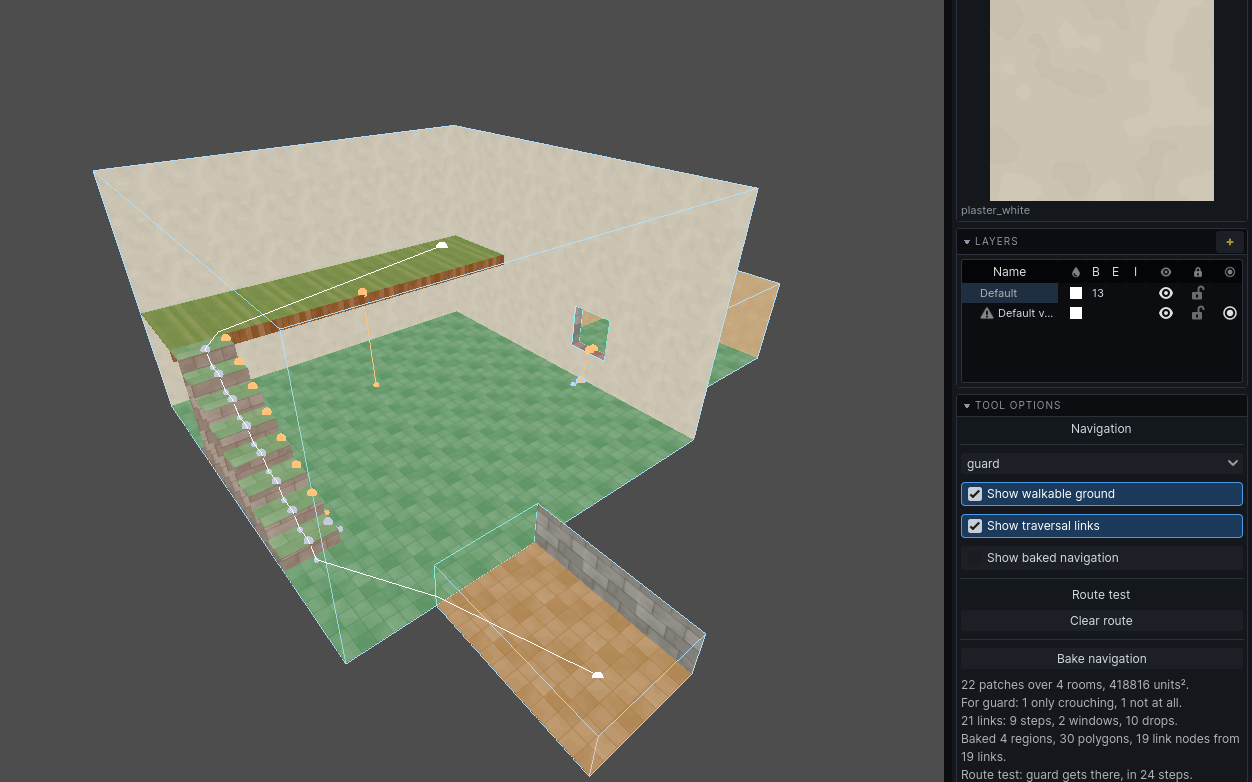
Task: Click the eye visibility column header icon
Action: (x=1166, y=272)
